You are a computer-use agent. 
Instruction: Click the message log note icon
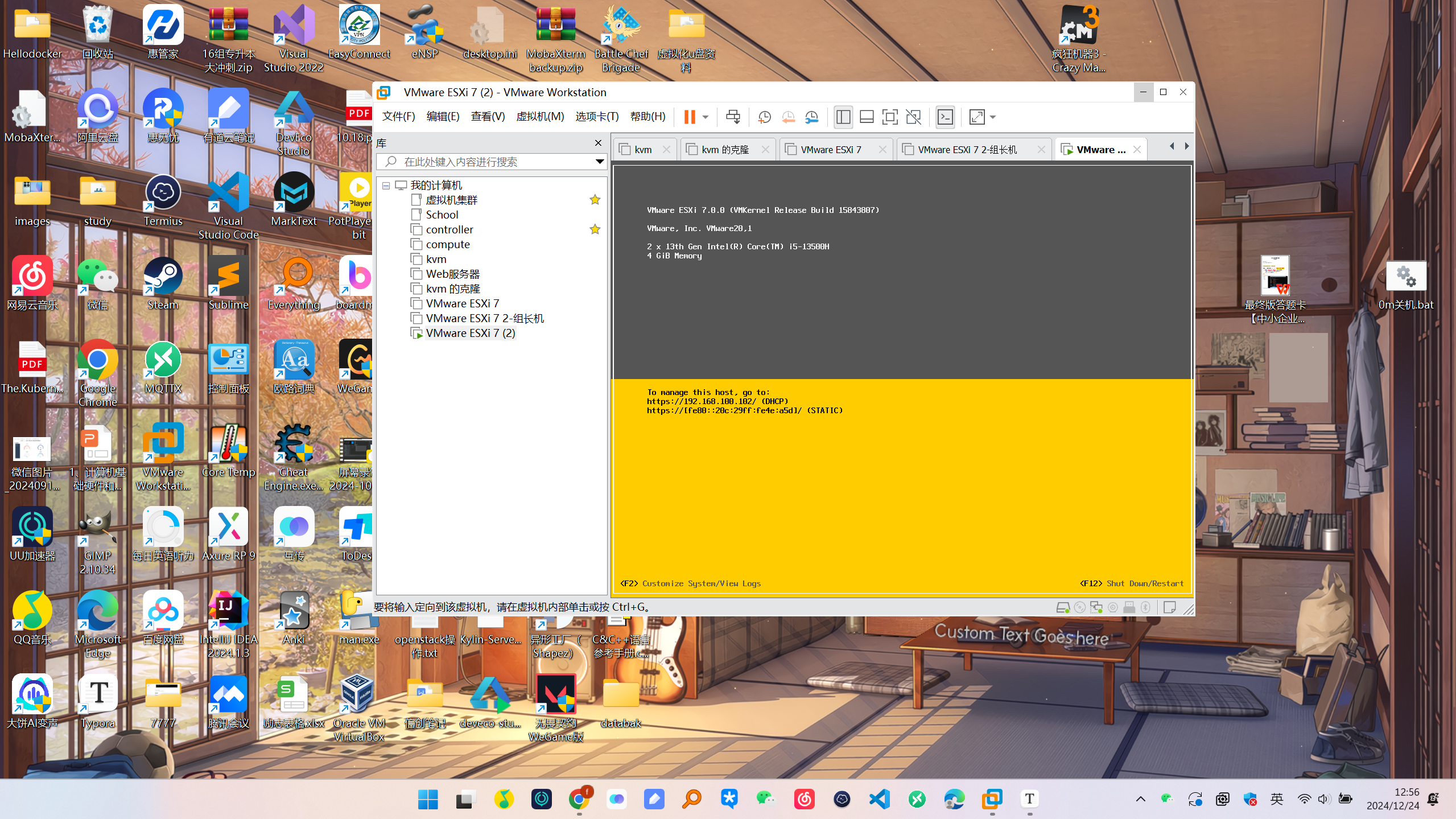pos(1169,607)
